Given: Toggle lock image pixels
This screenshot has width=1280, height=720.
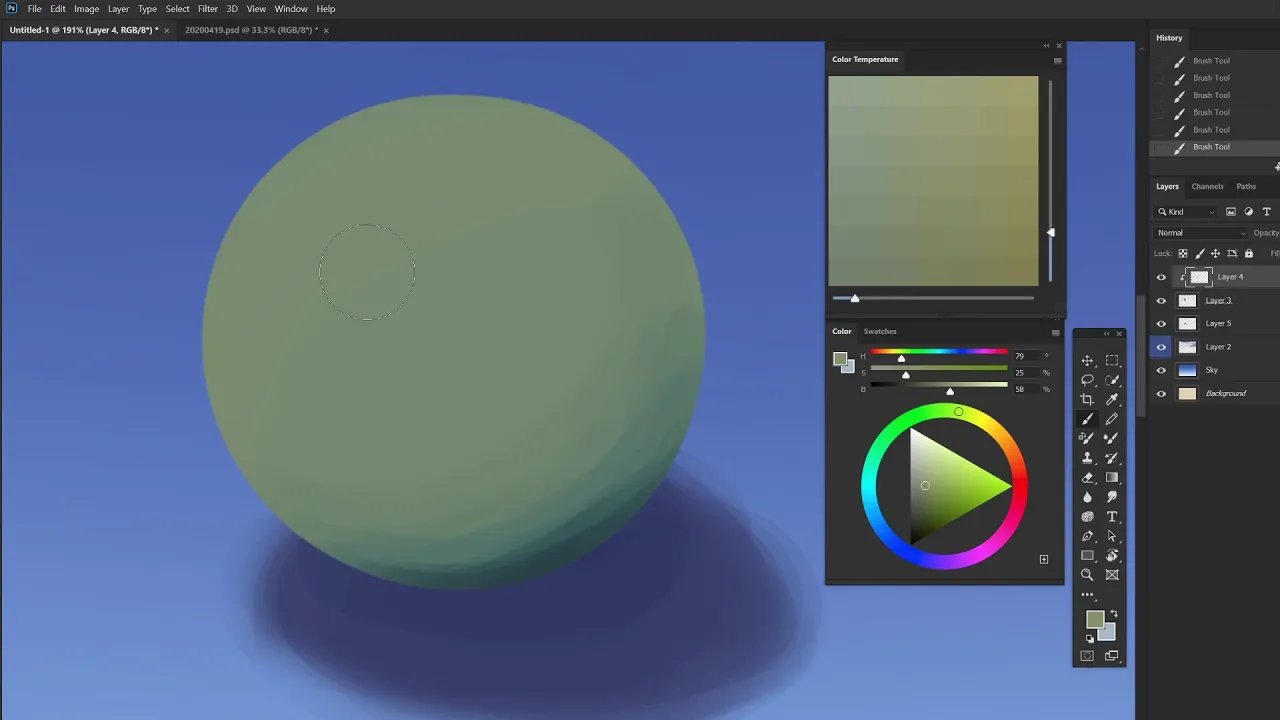Looking at the screenshot, I should click(x=1199, y=254).
